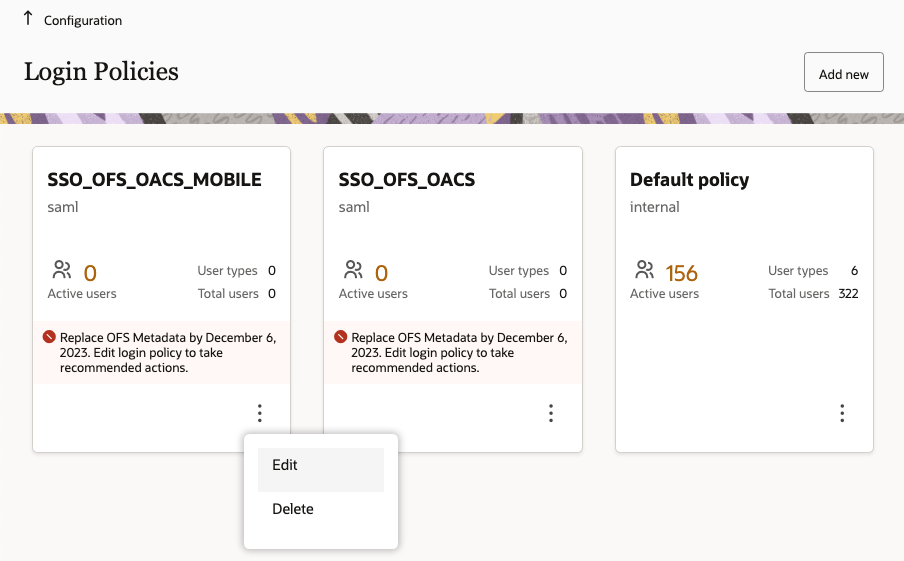Screen dimensions: 904x561
Task: Open the three-dot menu on Default policy card
Action: (842, 413)
